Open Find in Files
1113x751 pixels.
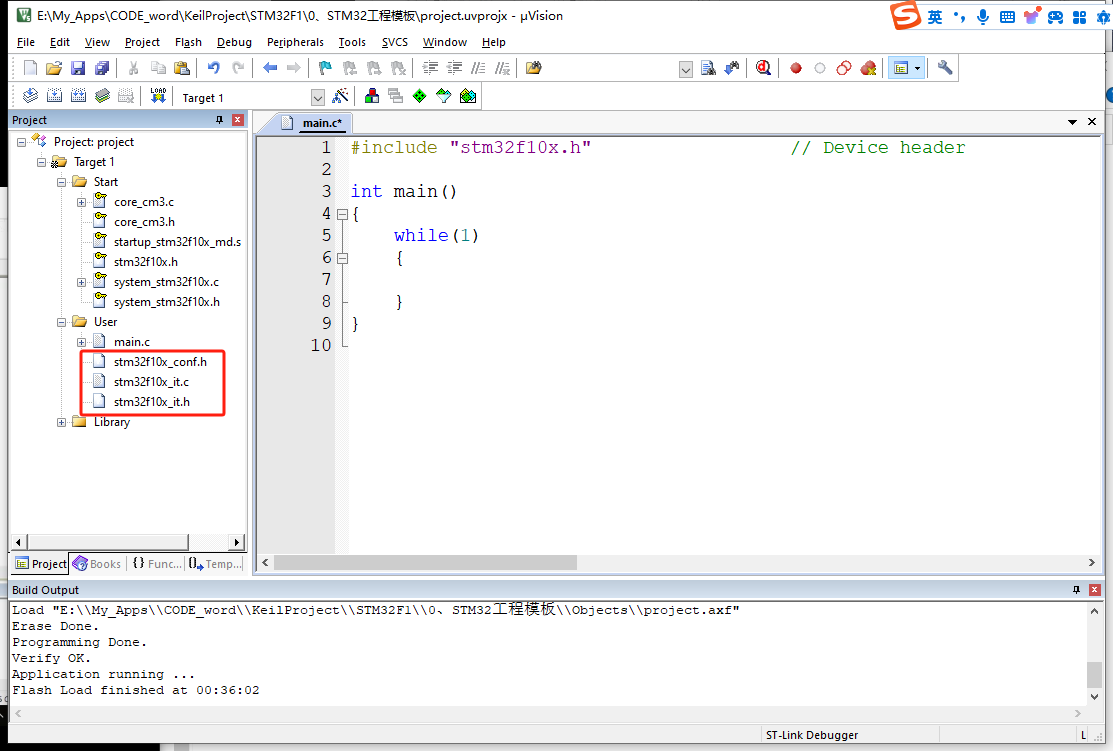click(x=534, y=68)
